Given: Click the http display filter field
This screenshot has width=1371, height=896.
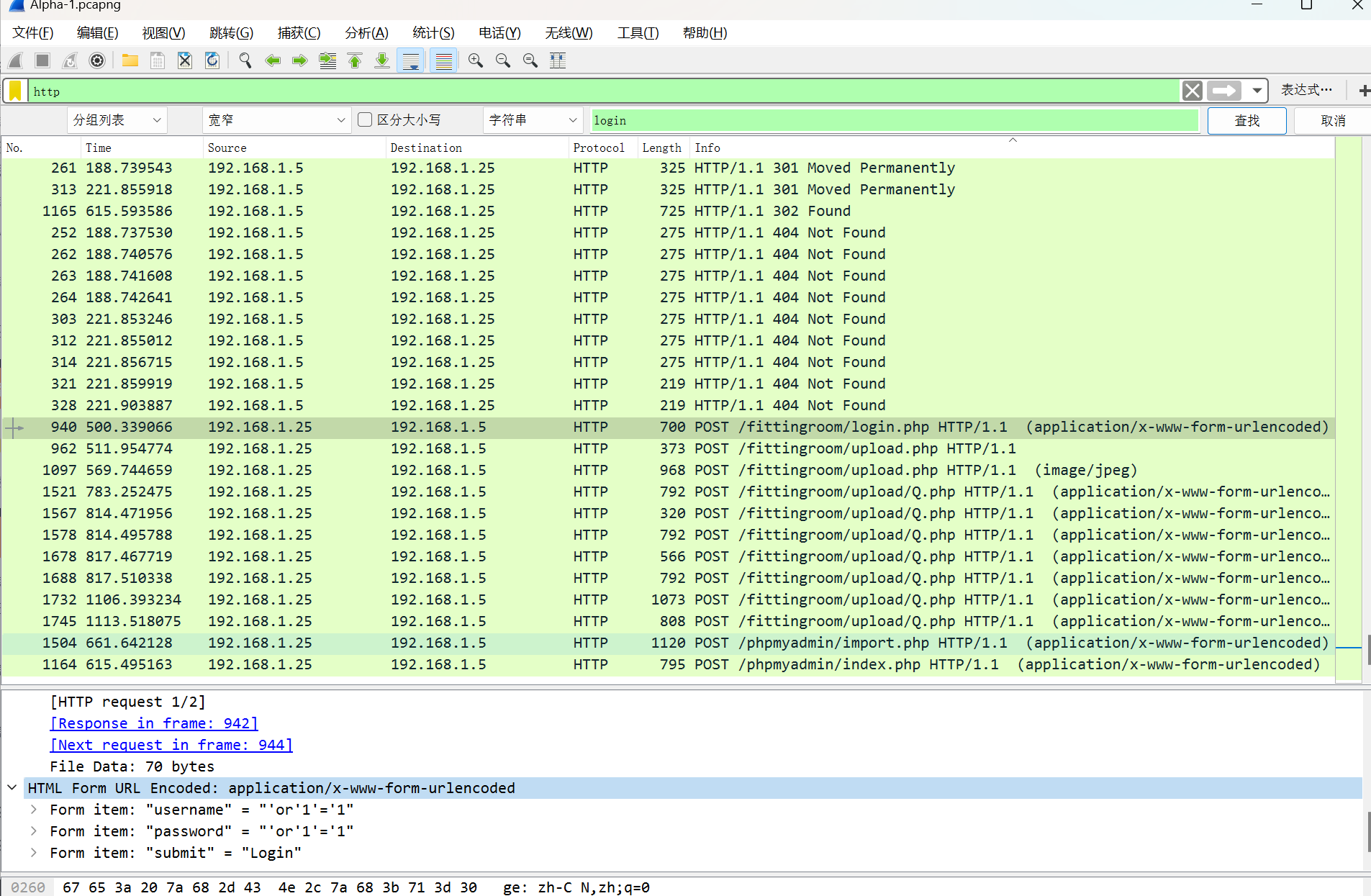Looking at the screenshot, I should [603, 91].
